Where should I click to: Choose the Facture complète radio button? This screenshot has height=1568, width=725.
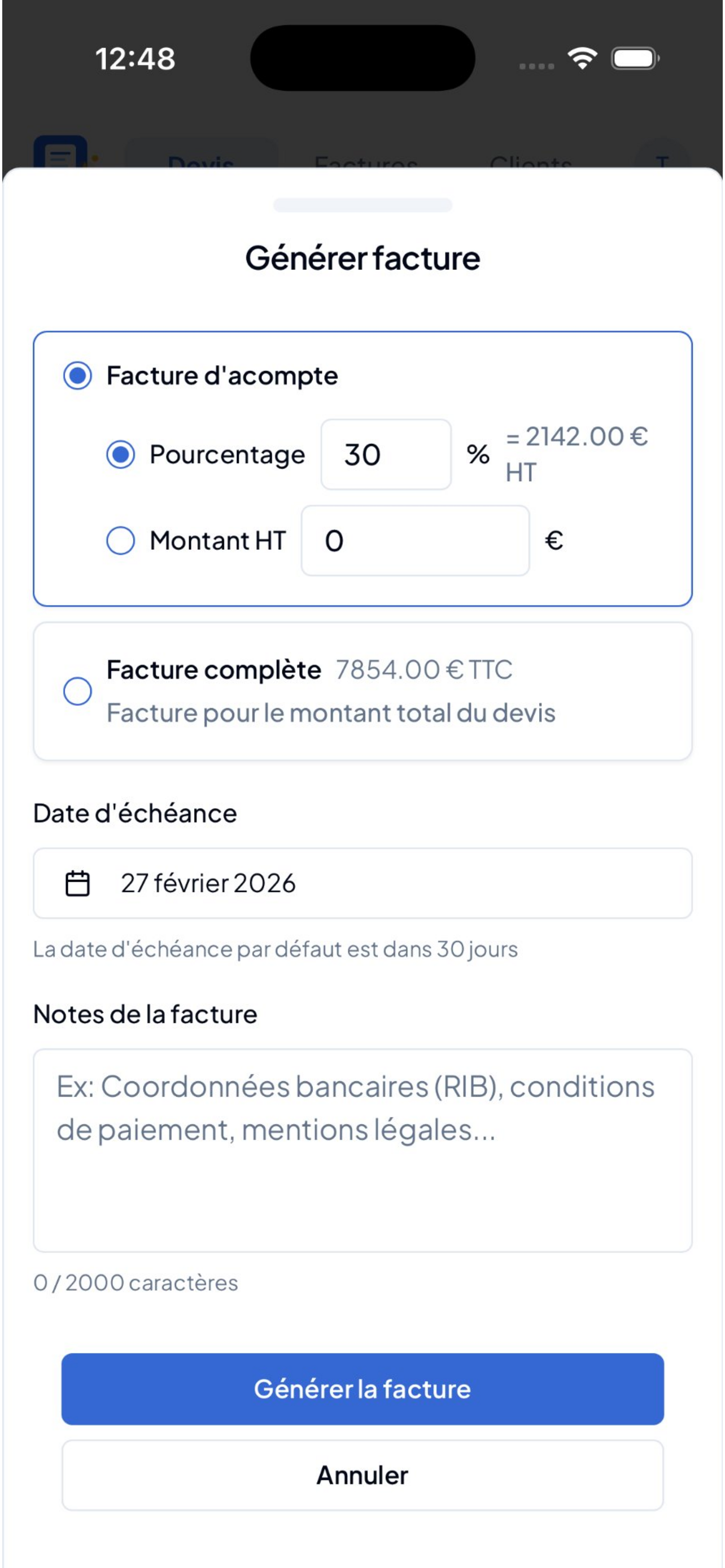77,691
